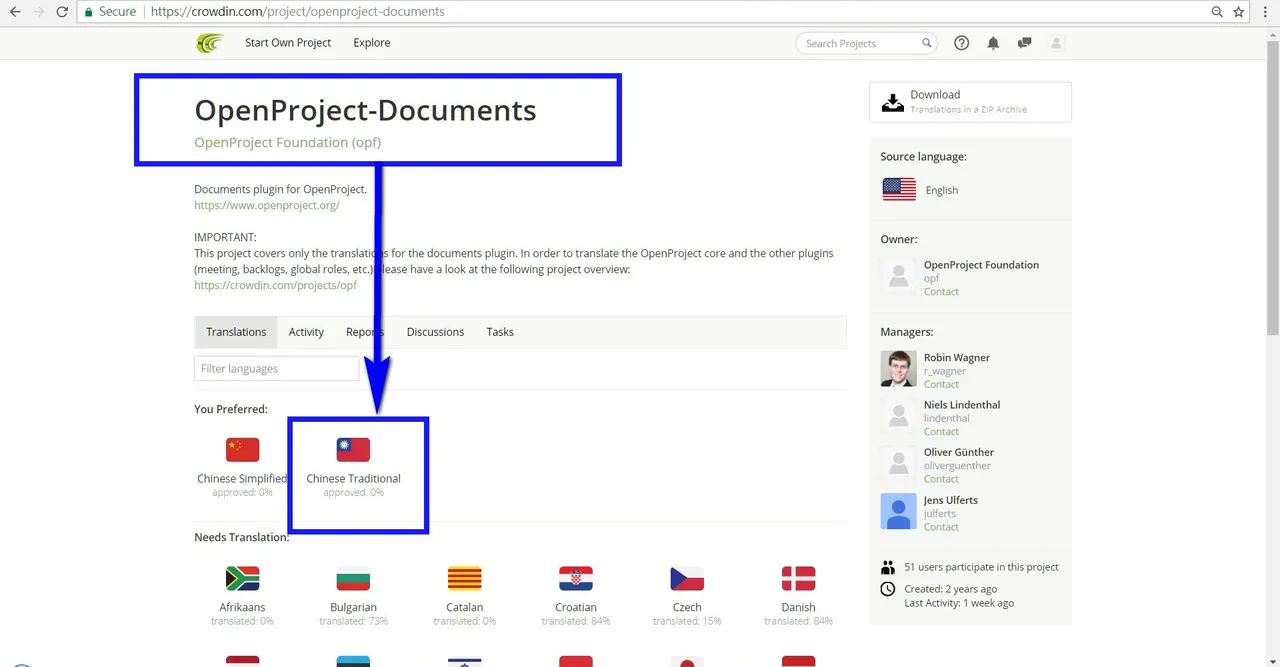Open Start Own Project menu item

click(288, 43)
